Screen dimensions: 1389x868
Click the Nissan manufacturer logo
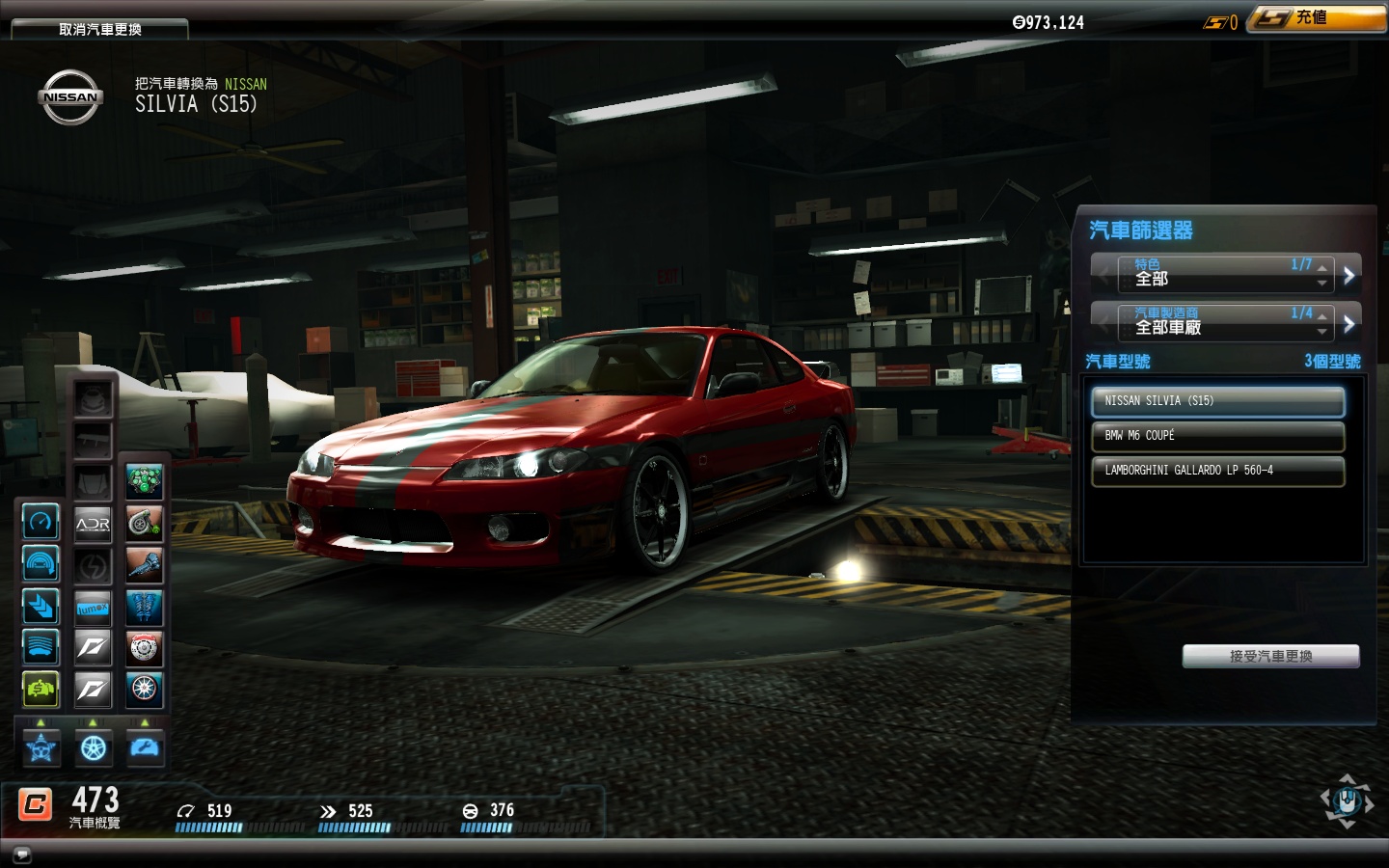tap(70, 96)
